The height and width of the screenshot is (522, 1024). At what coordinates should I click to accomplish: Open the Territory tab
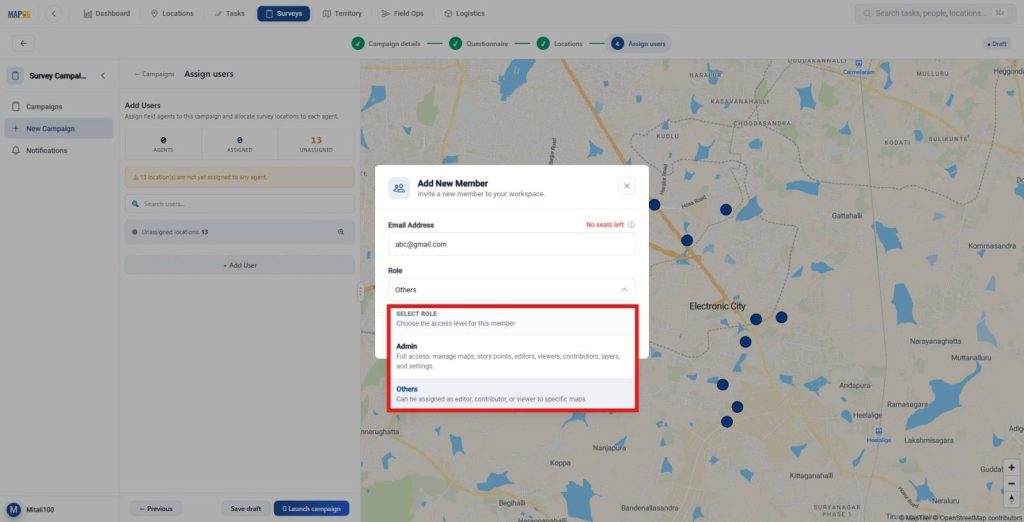point(342,13)
